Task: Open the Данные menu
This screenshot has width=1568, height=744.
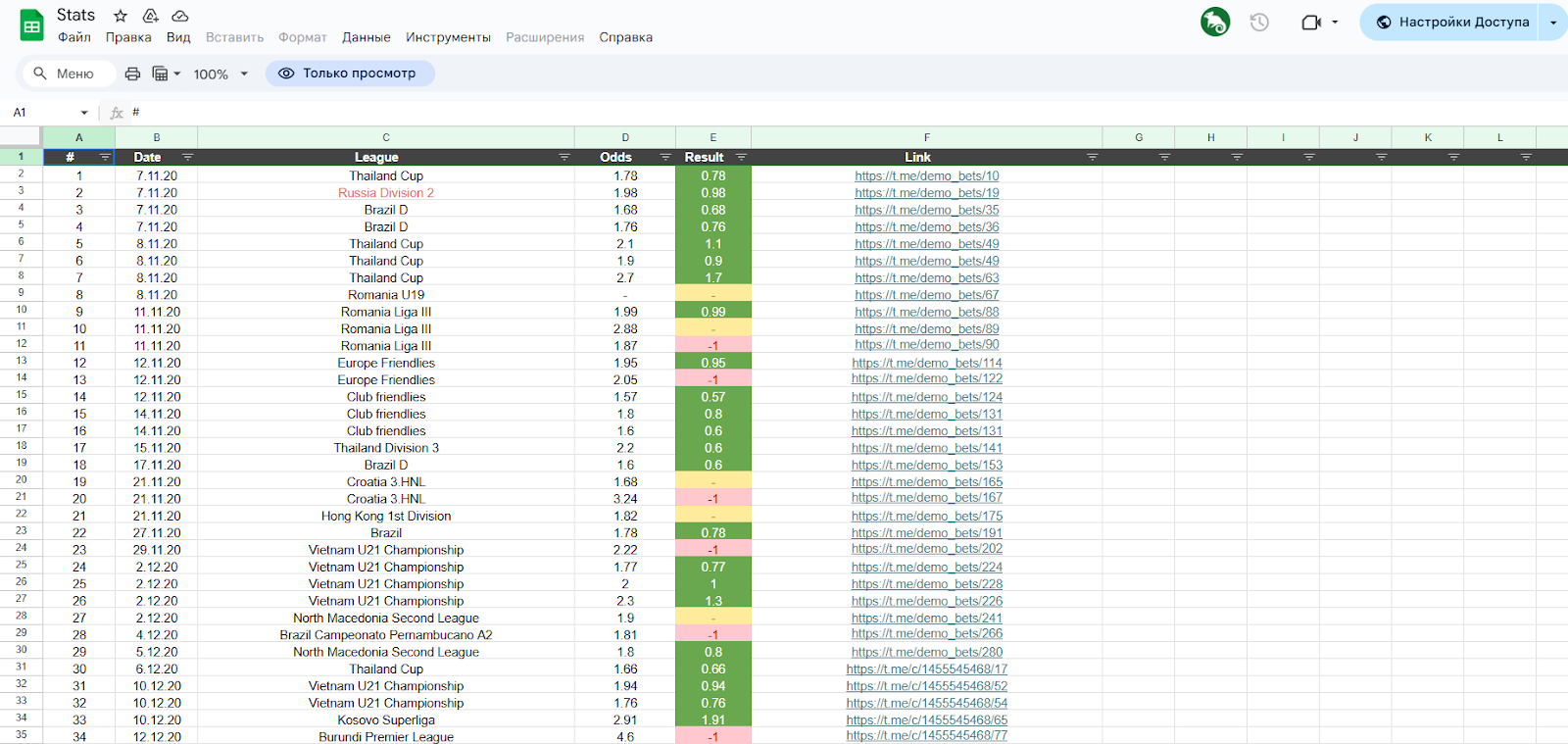Action: [367, 37]
